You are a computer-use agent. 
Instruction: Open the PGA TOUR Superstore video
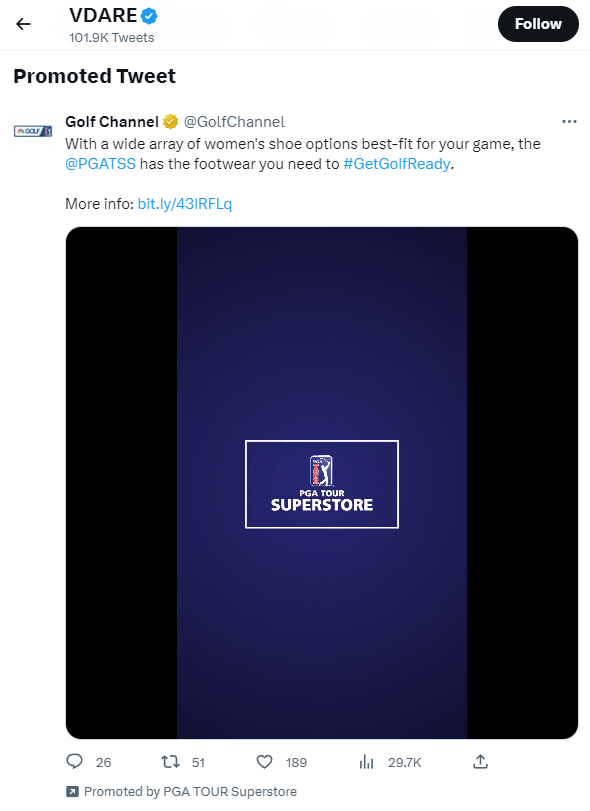tap(321, 483)
